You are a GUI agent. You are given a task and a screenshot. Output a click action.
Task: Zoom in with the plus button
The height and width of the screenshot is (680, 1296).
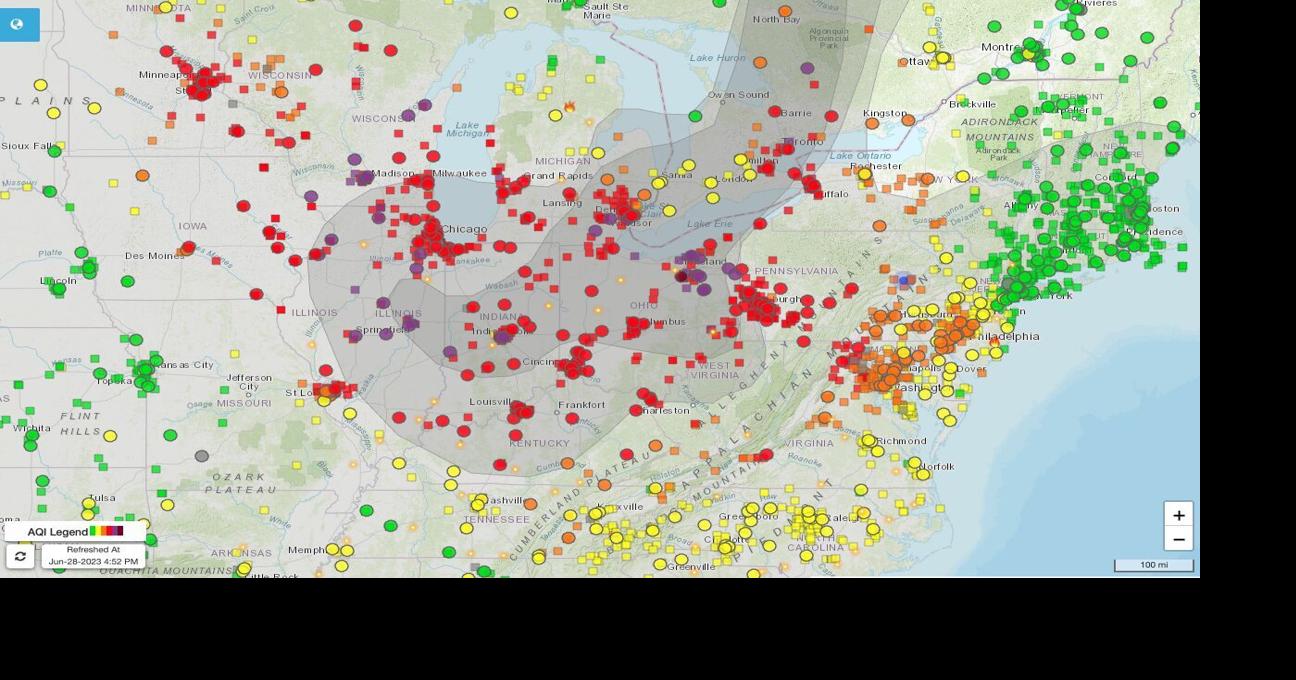click(1179, 515)
